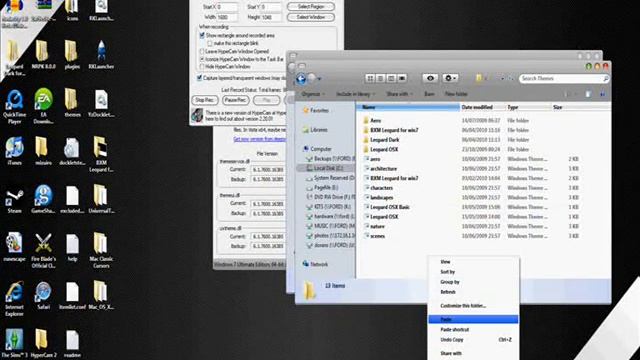Viewport: 640px width, 360px height.
Task: Select the NRPK 8.0.0 desktop folder
Action: point(43,54)
